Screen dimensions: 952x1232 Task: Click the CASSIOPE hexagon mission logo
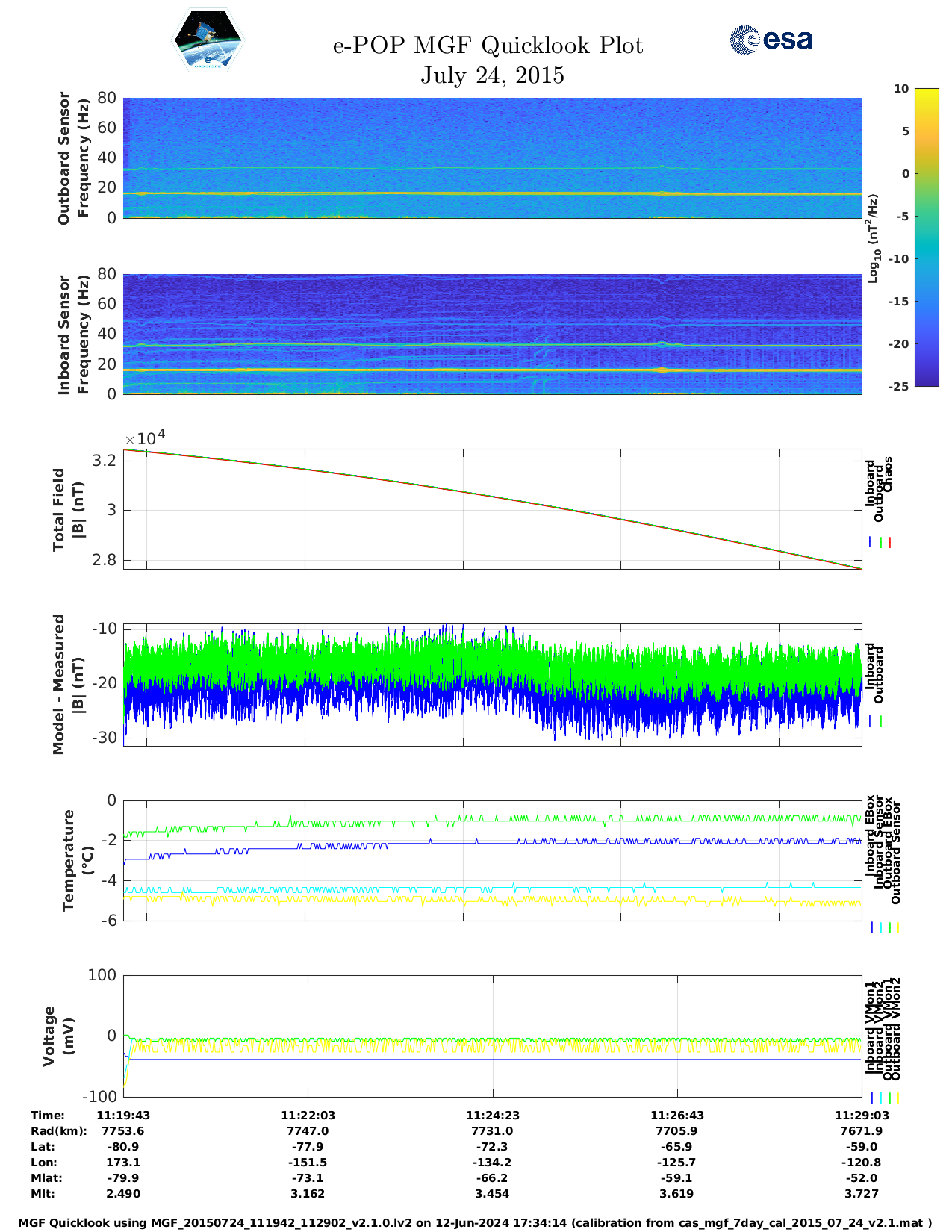[208, 41]
